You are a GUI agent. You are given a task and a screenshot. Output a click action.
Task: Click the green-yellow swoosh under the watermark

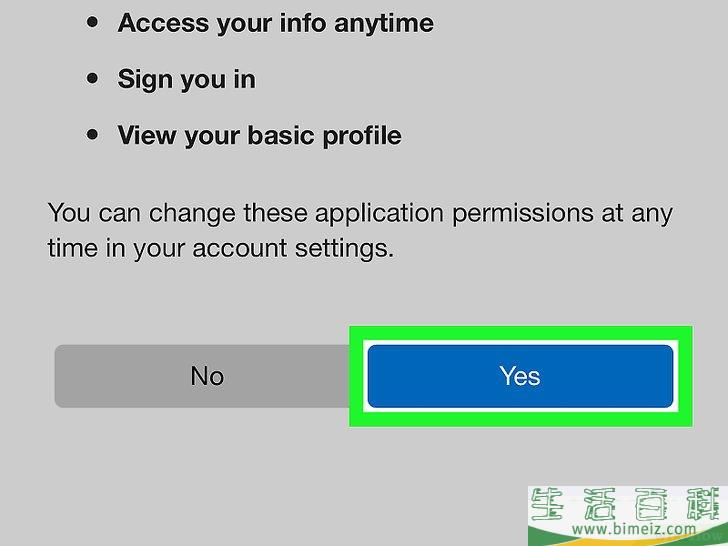click(x=627, y=540)
